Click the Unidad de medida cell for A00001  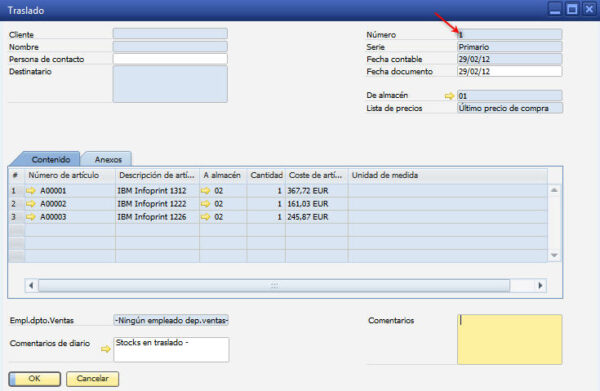pyautogui.click(x=448, y=191)
